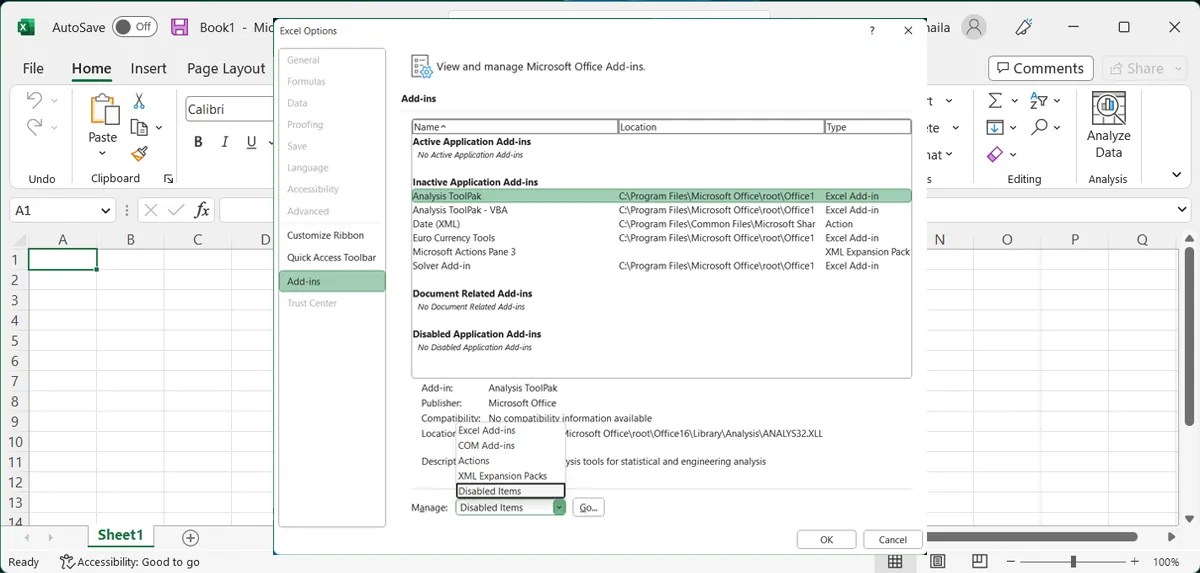Sort add-ins by Name column header
This screenshot has width=1200, height=573.
coord(515,127)
